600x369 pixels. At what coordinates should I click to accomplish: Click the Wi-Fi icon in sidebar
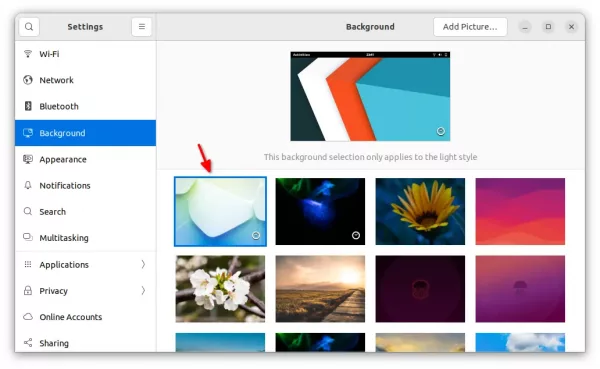coord(28,54)
